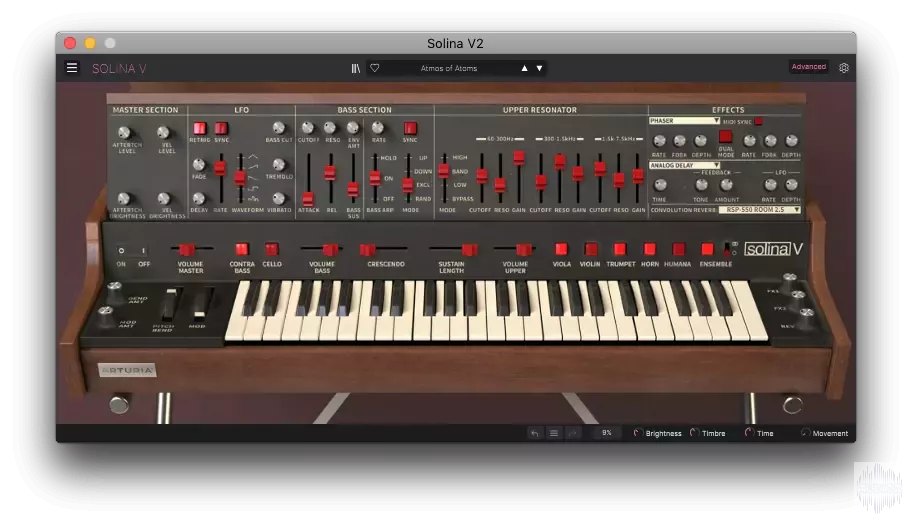Click the LFO Delay knob
Screen dimensions: 912x523
[199, 198]
